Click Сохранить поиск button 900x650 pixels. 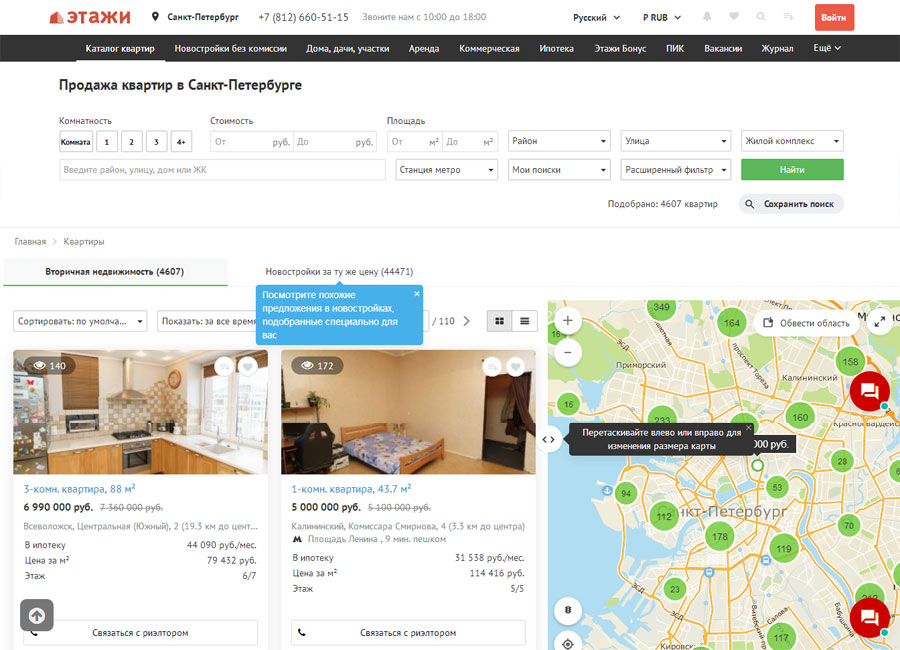(x=791, y=204)
